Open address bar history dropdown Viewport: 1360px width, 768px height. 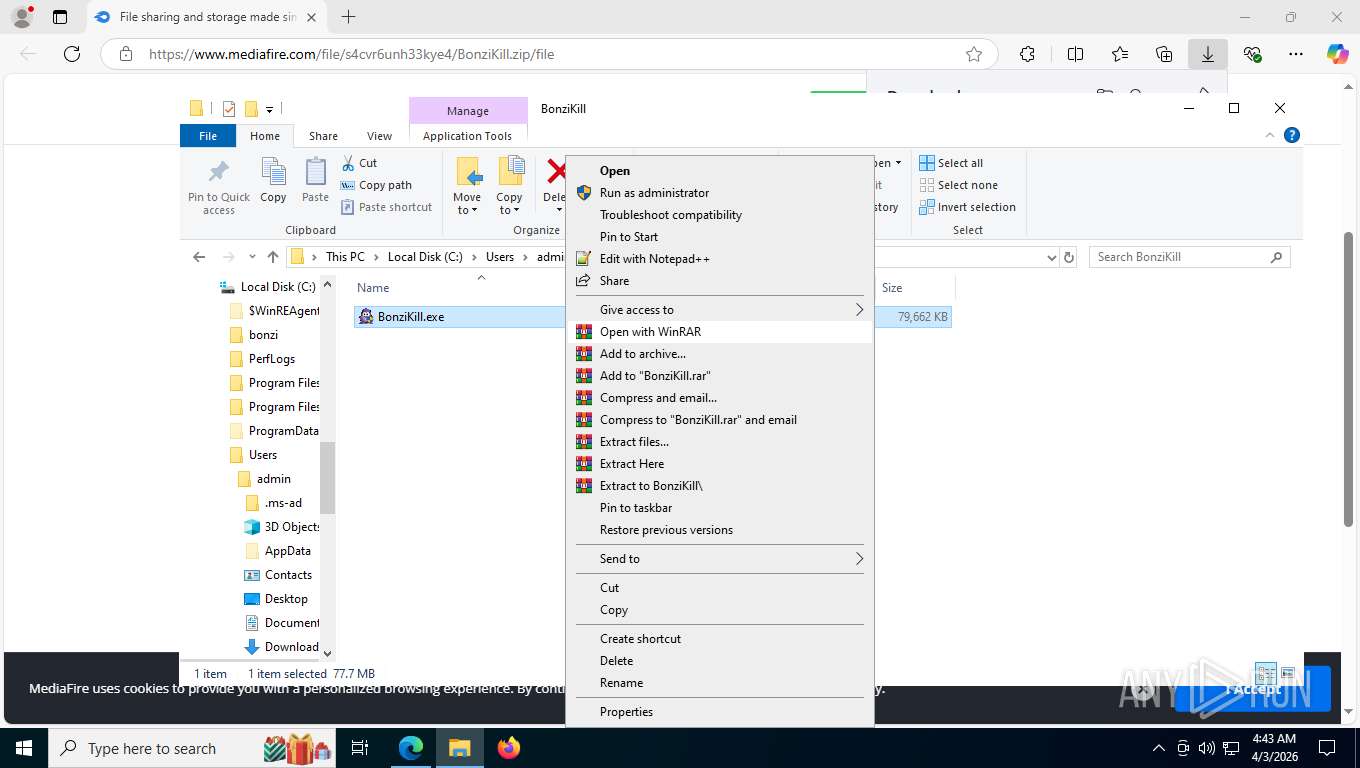[1051, 257]
